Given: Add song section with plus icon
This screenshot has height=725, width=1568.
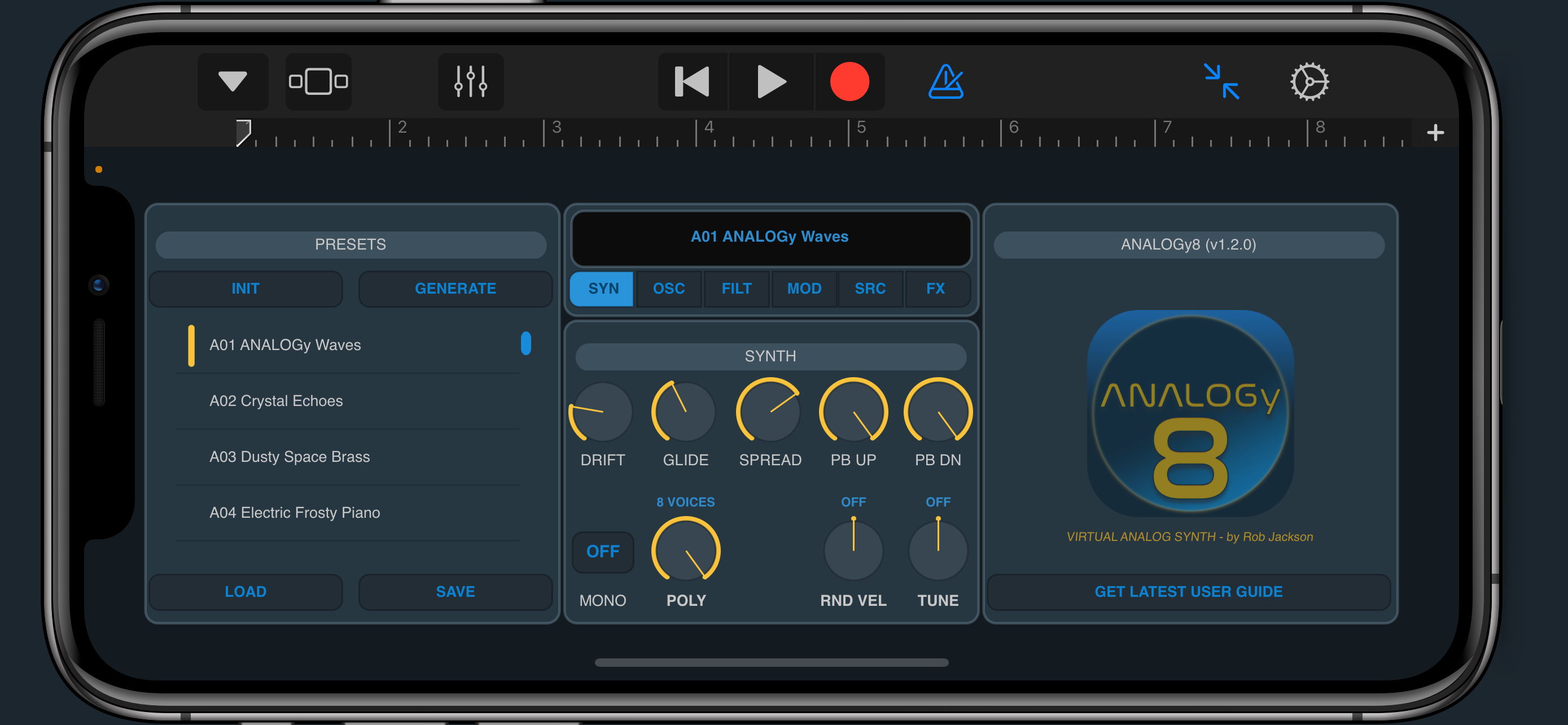Looking at the screenshot, I should 1435,132.
